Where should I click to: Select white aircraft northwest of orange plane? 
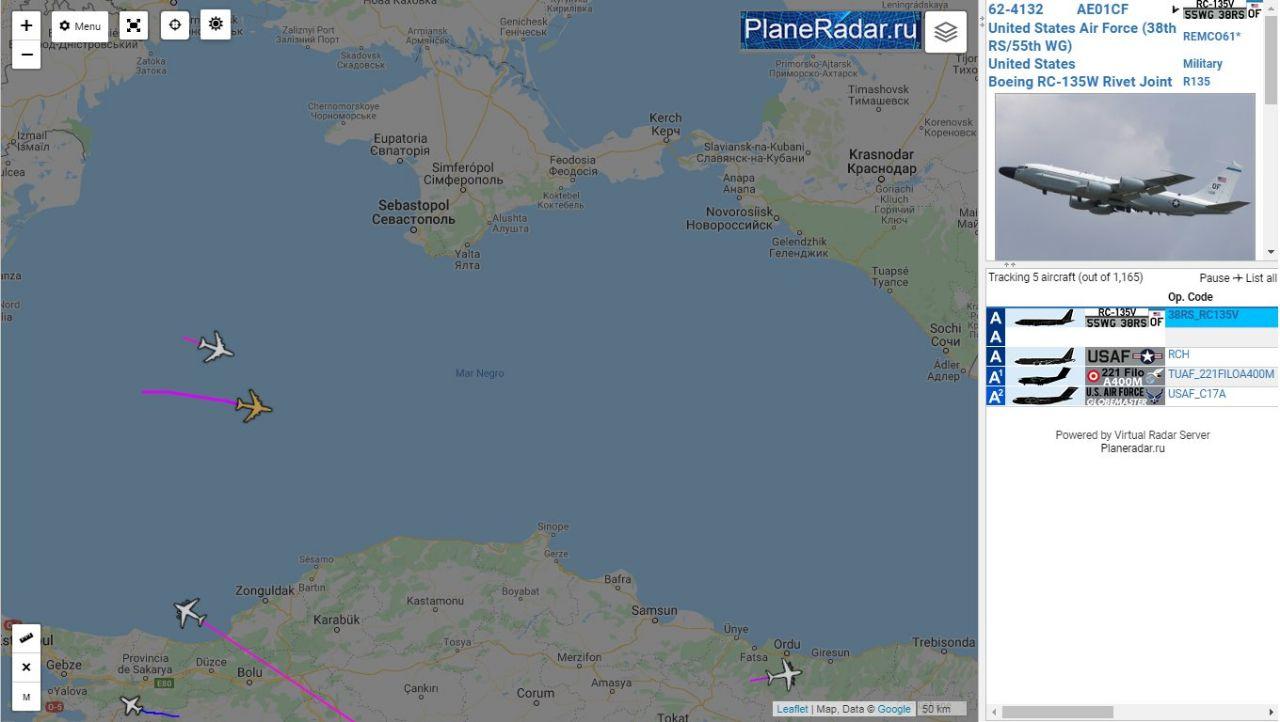click(x=216, y=347)
